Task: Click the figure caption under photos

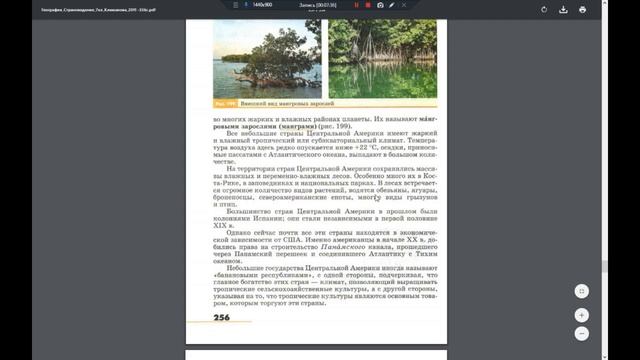Action: (287, 104)
